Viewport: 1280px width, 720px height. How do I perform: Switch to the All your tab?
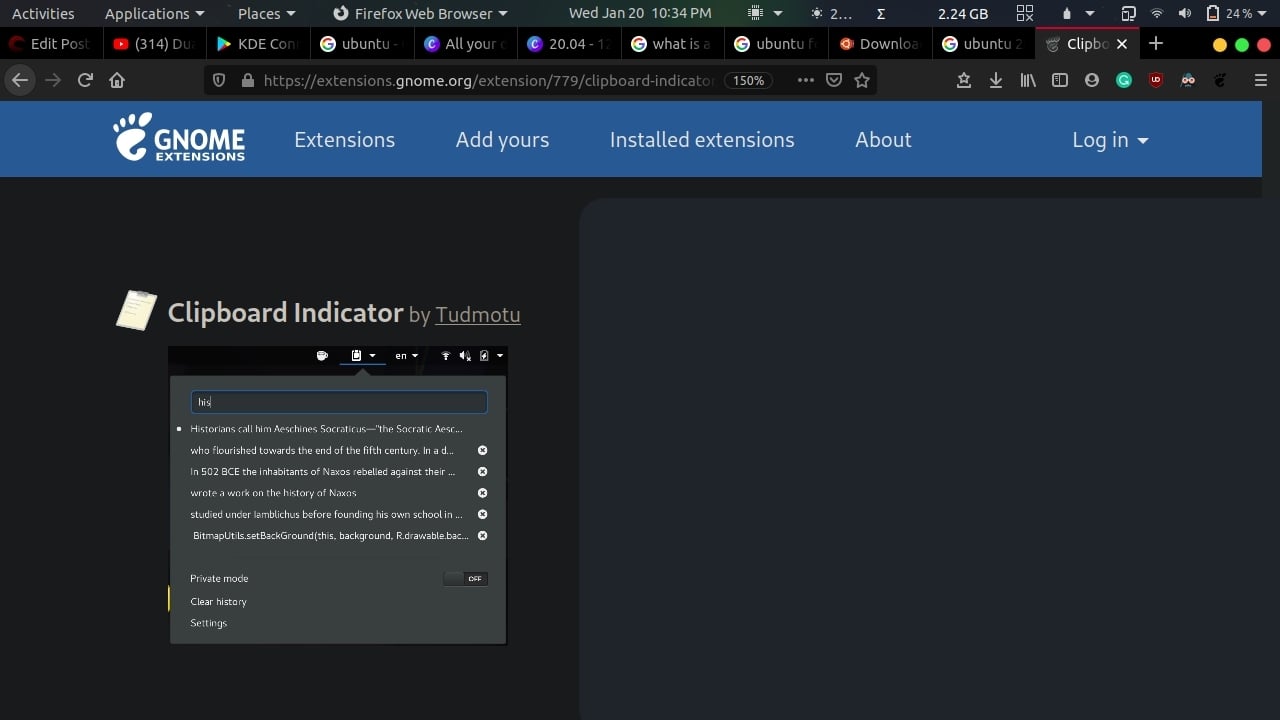click(x=466, y=44)
